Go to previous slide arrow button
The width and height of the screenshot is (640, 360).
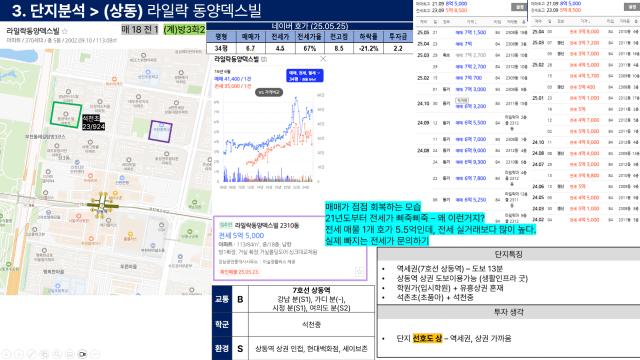[7, 354]
